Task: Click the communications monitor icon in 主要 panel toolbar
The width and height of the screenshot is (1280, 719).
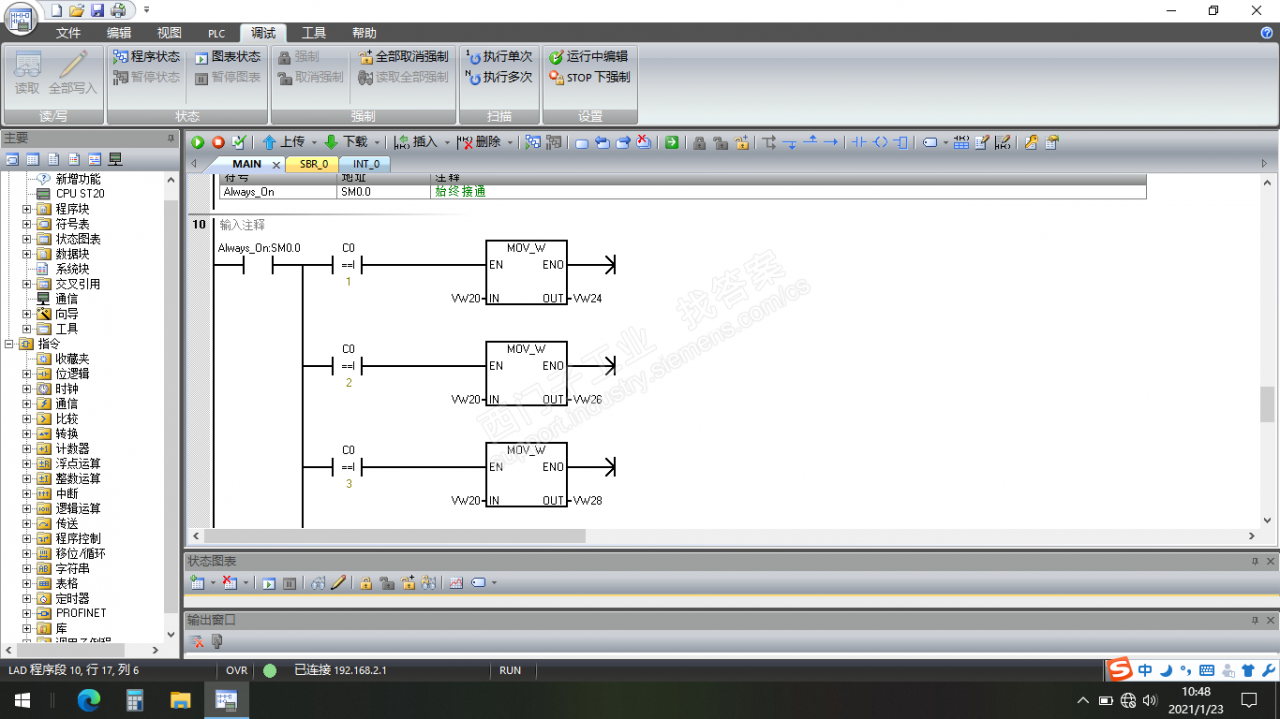Action: pos(115,159)
